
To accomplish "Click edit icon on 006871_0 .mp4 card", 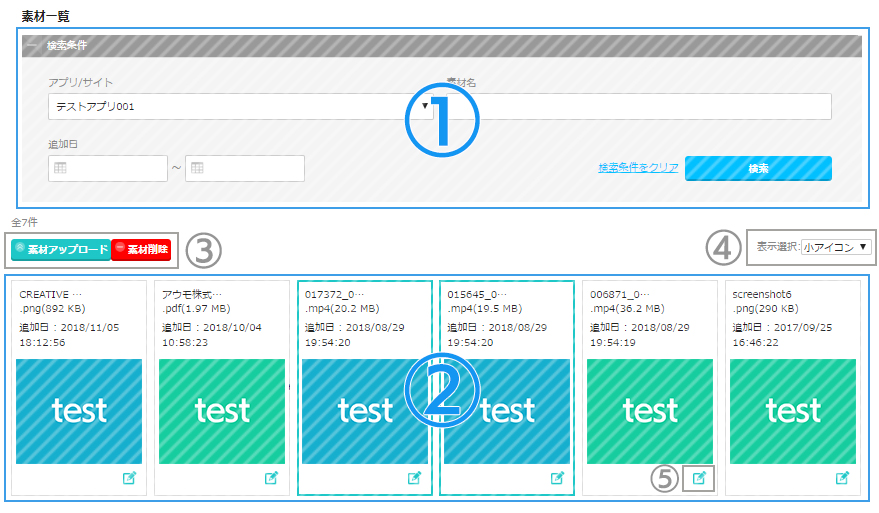I will [x=700, y=478].
